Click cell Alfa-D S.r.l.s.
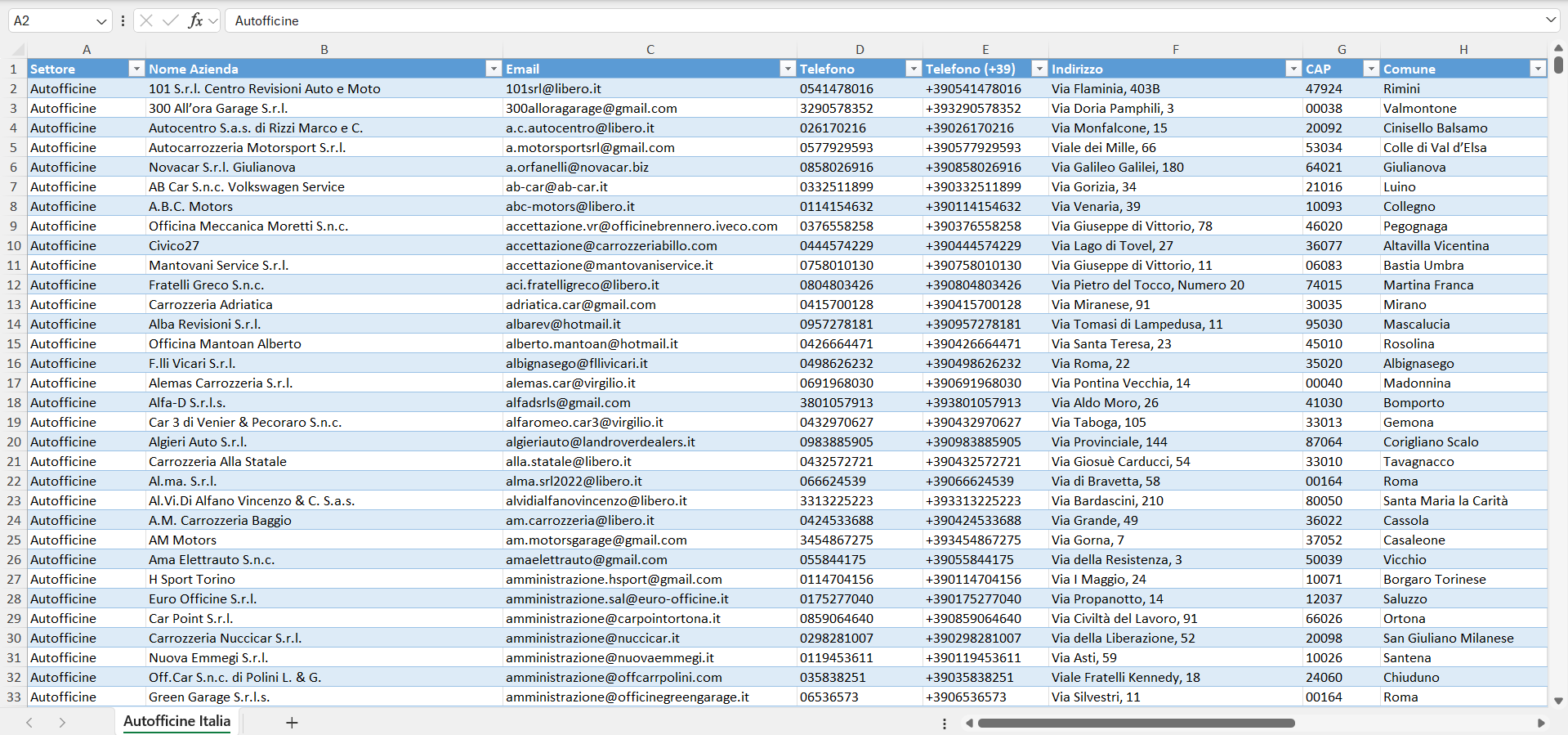1568x735 pixels. tap(324, 402)
